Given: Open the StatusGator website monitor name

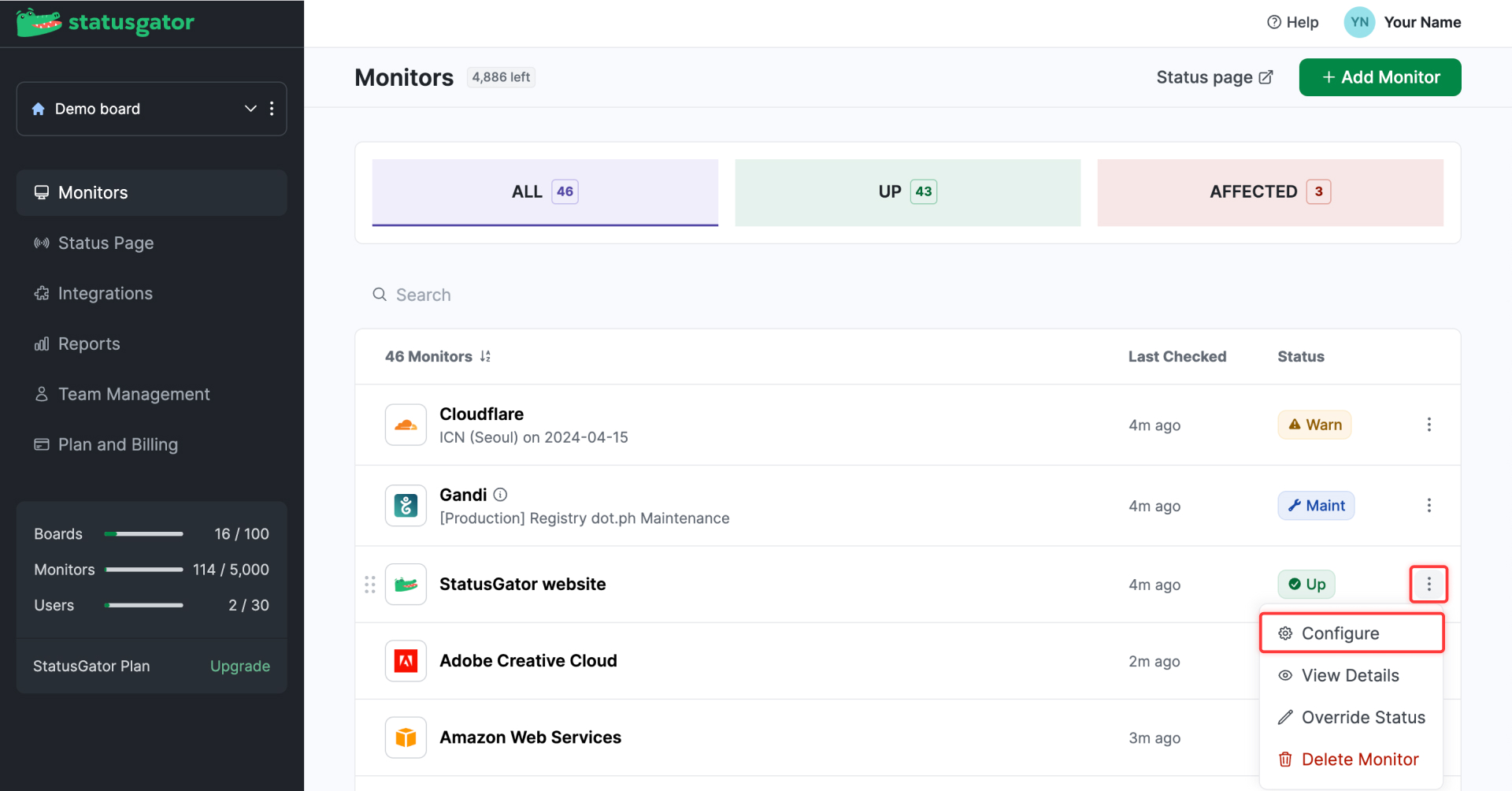Looking at the screenshot, I should pyautogui.click(x=523, y=585).
